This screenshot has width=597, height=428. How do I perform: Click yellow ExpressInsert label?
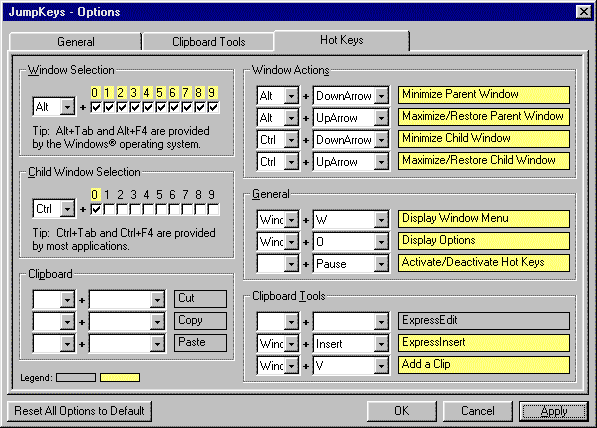pyautogui.click(x=484, y=343)
